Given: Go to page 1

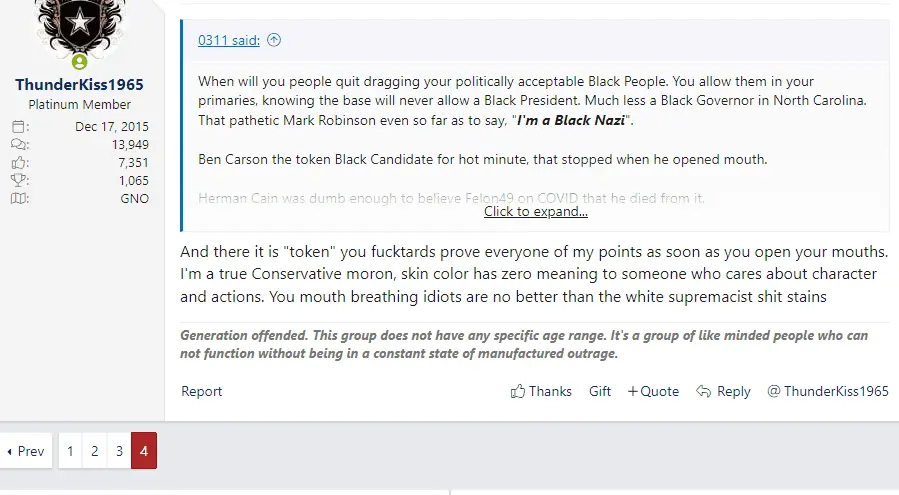Looking at the screenshot, I should click(70, 451).
